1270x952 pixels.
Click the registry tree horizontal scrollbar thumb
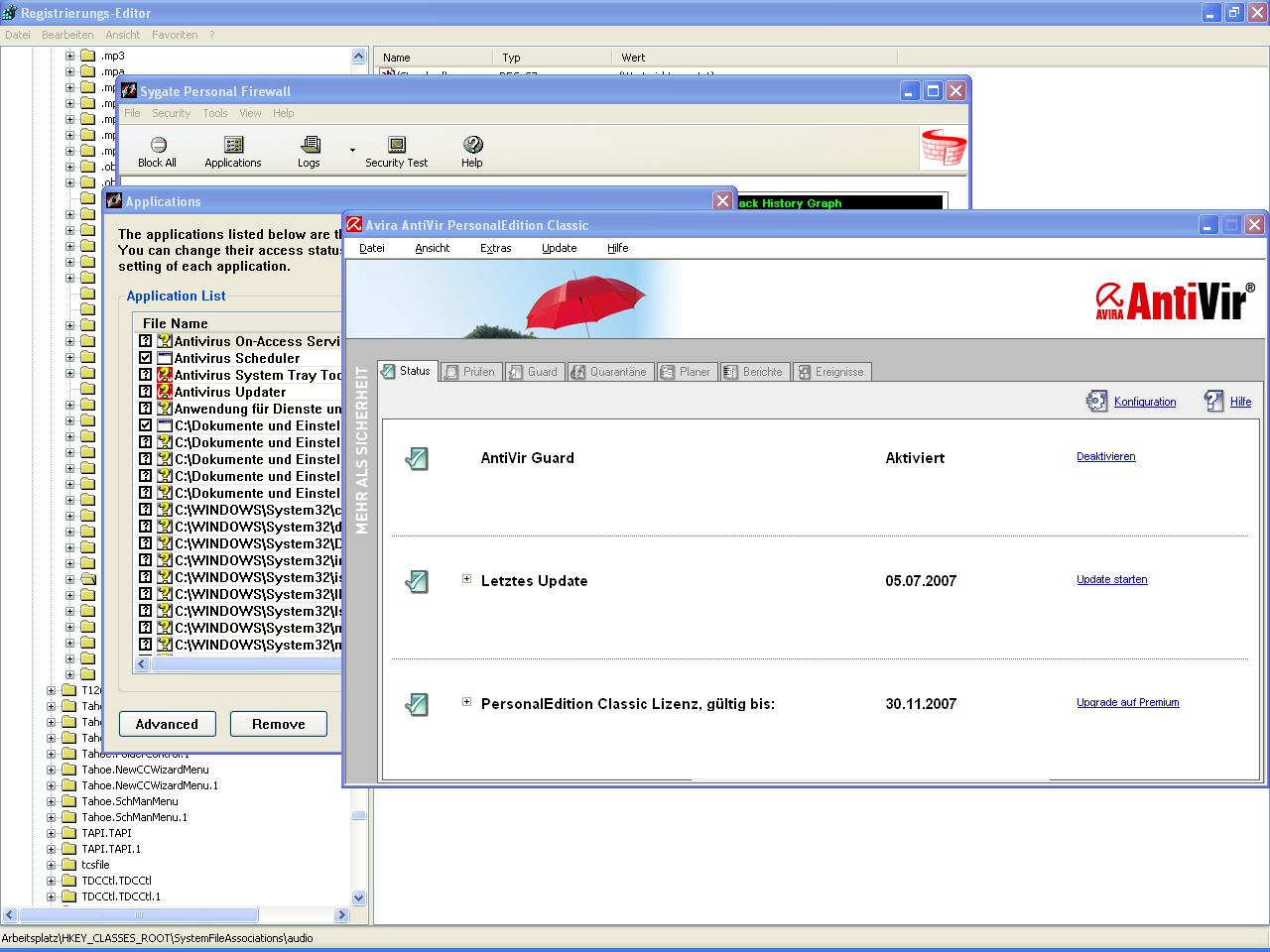pos(139,915)
